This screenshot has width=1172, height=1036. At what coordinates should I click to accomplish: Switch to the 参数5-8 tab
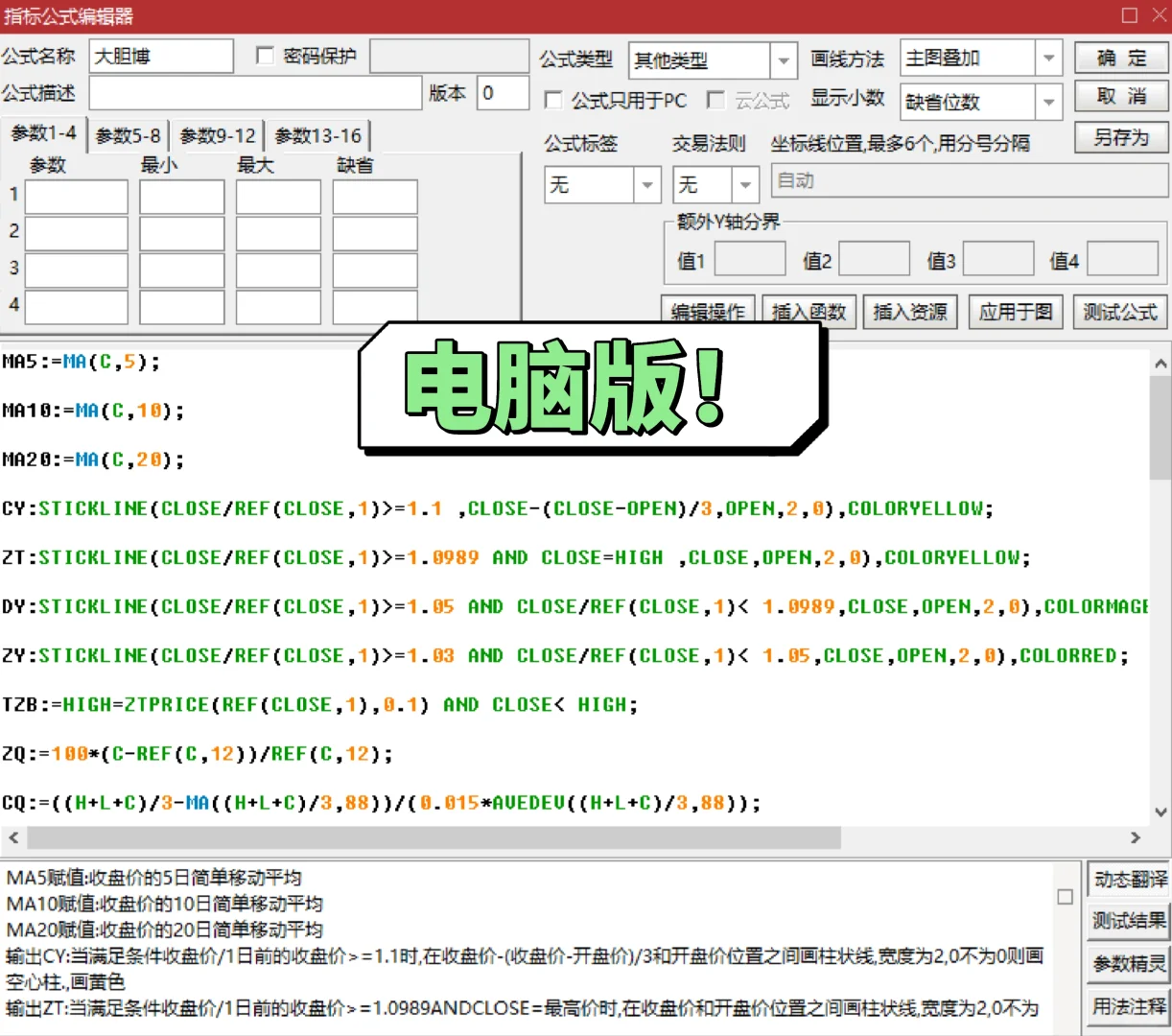tap(128, 135)
